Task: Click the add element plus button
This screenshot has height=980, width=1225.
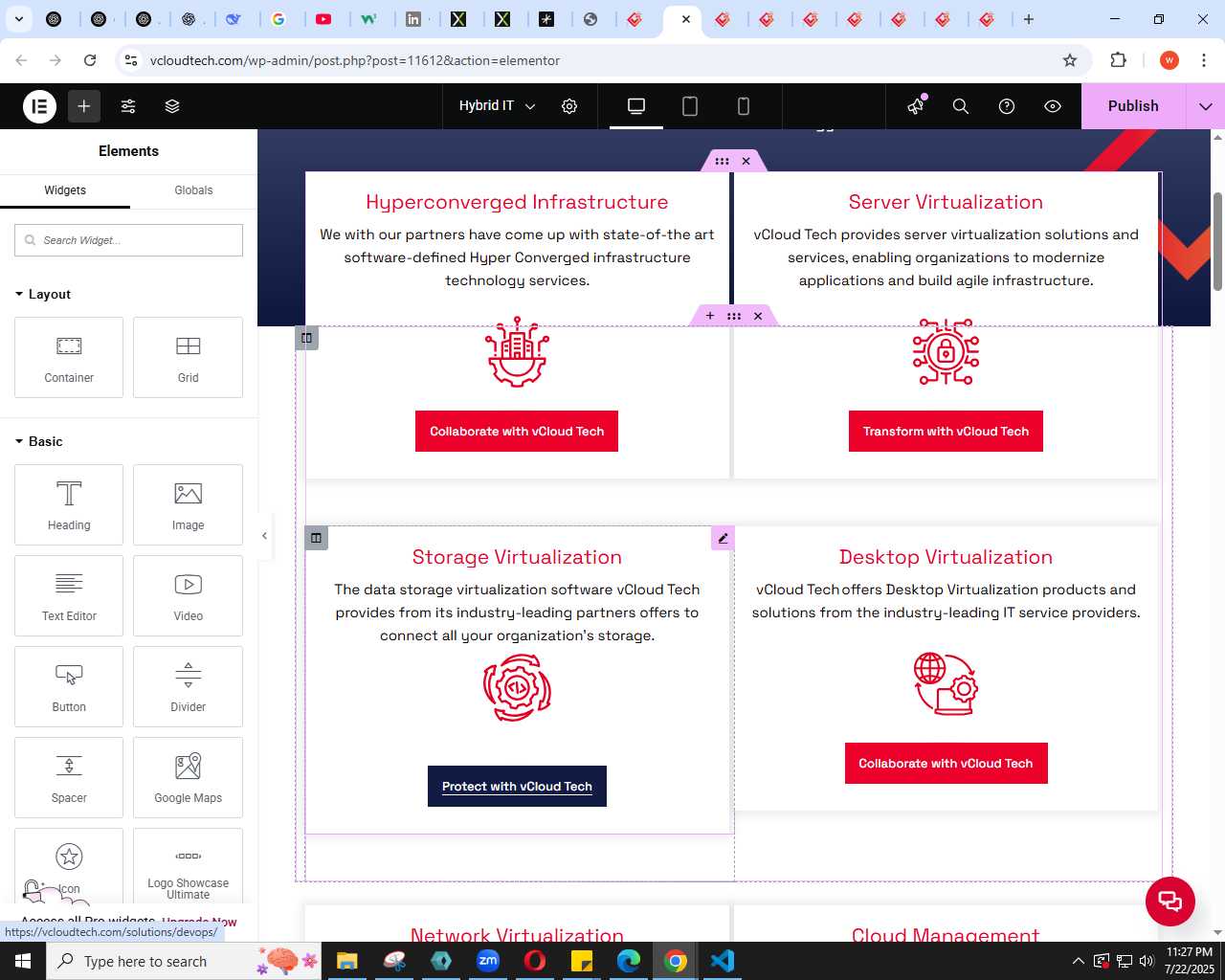Action: 84,106
